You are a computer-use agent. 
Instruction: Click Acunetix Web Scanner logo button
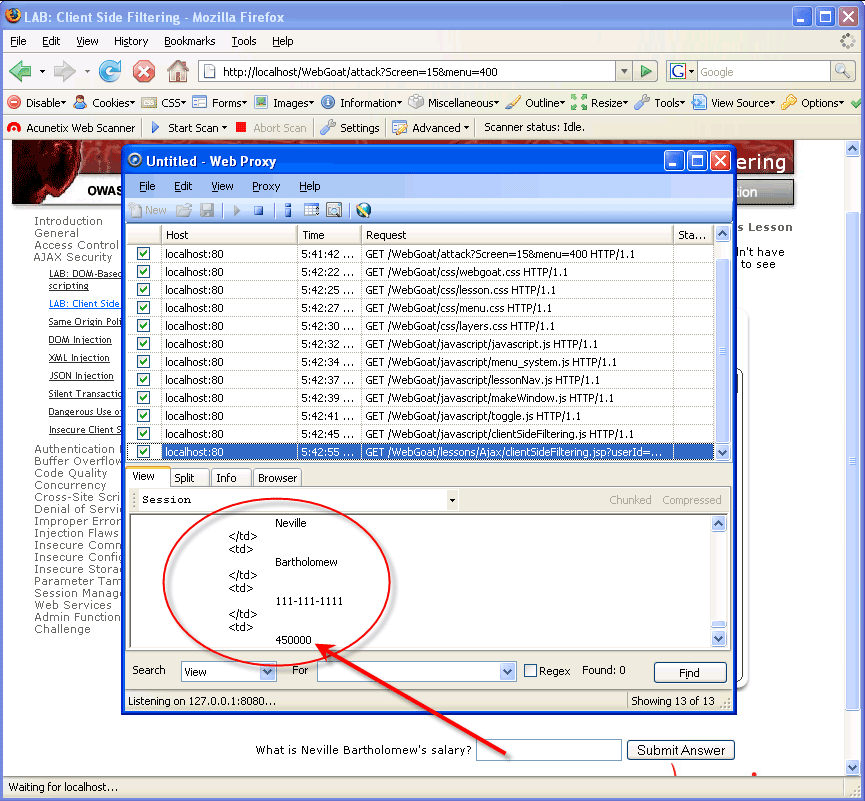tap(71, 128)
